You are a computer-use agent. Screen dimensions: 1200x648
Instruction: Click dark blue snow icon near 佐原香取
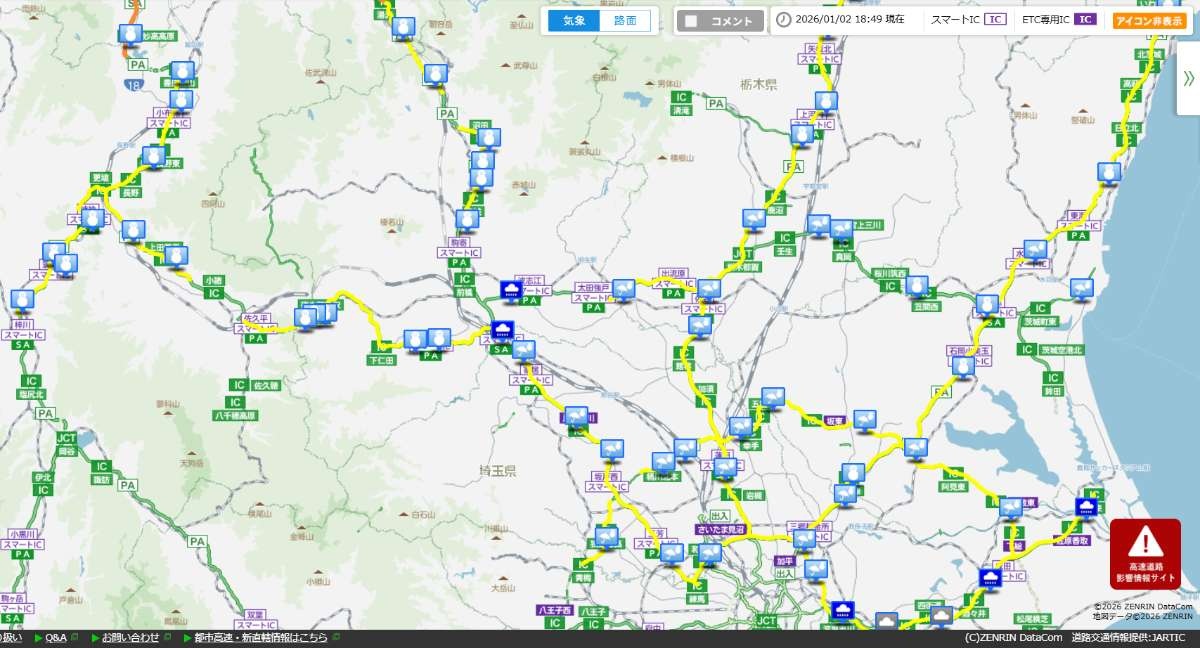pos(1086,507)
